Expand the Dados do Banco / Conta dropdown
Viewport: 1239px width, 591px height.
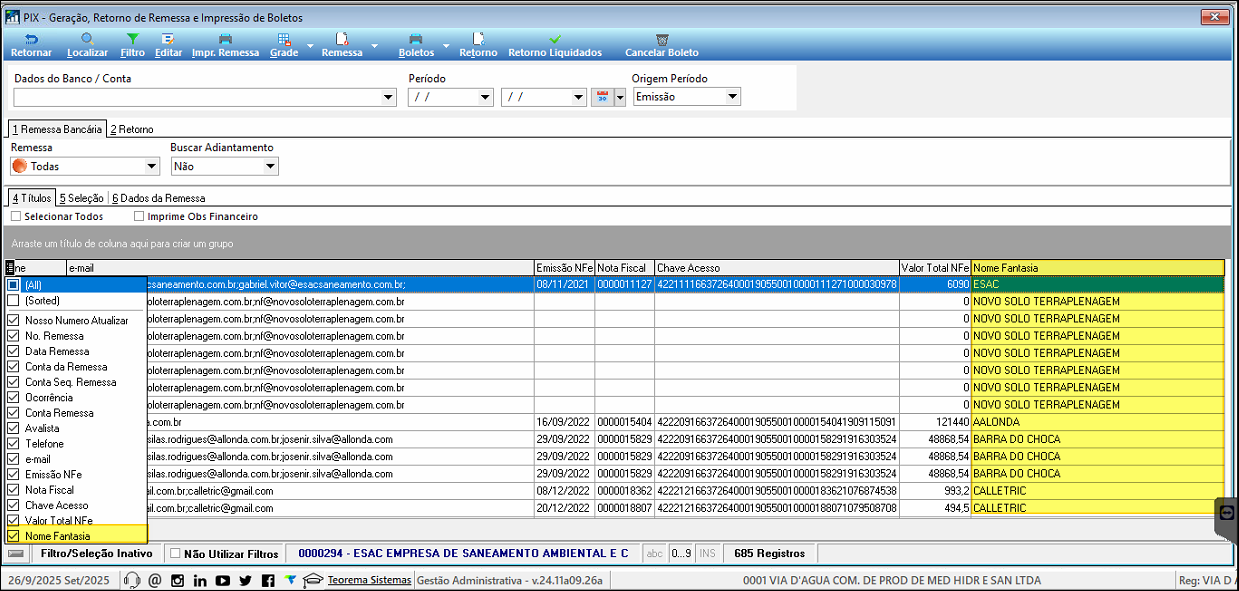(389, 97)
